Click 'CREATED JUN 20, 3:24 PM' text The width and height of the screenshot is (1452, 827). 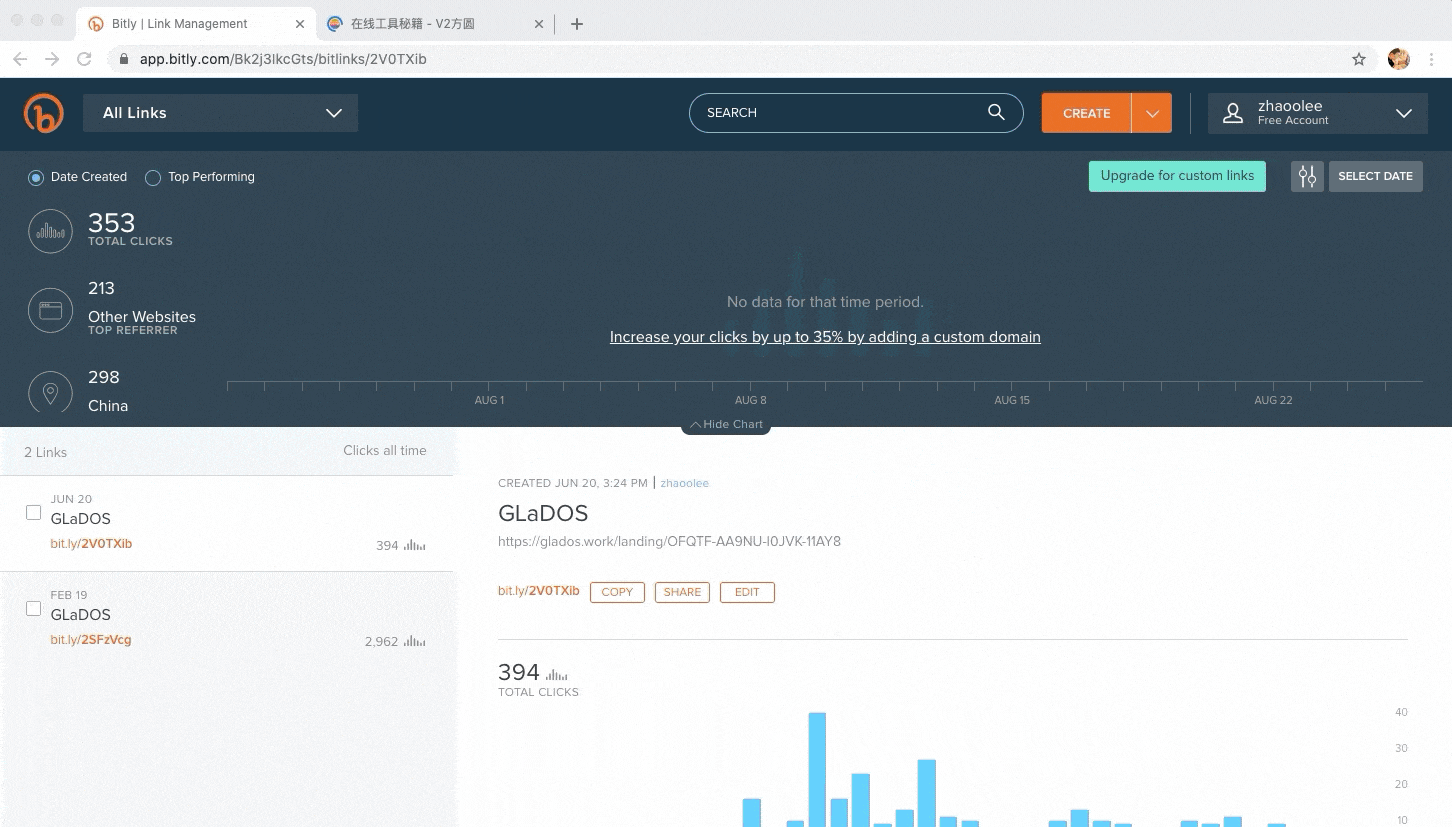coord(572,483)
